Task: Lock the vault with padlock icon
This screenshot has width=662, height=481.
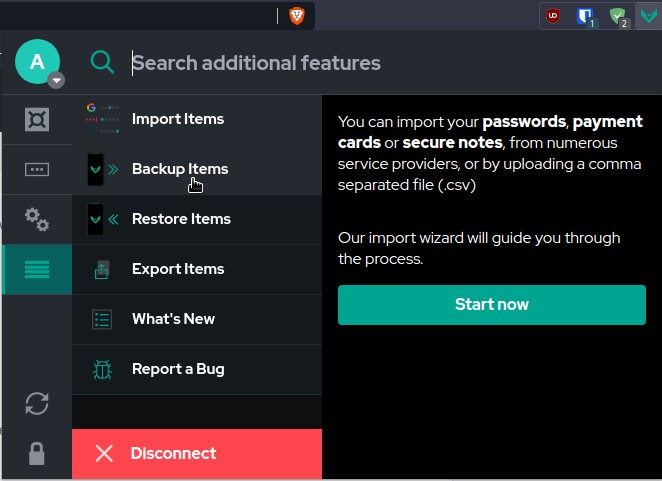Action: 37,453
